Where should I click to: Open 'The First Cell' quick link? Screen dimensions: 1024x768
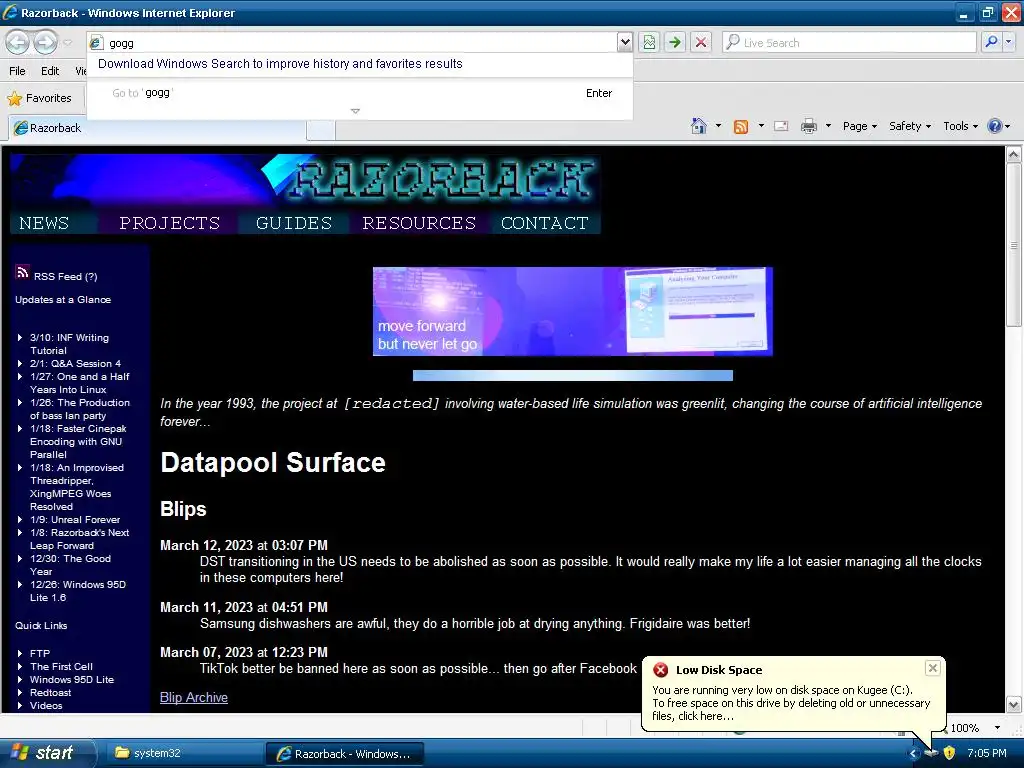pos(61,667)
